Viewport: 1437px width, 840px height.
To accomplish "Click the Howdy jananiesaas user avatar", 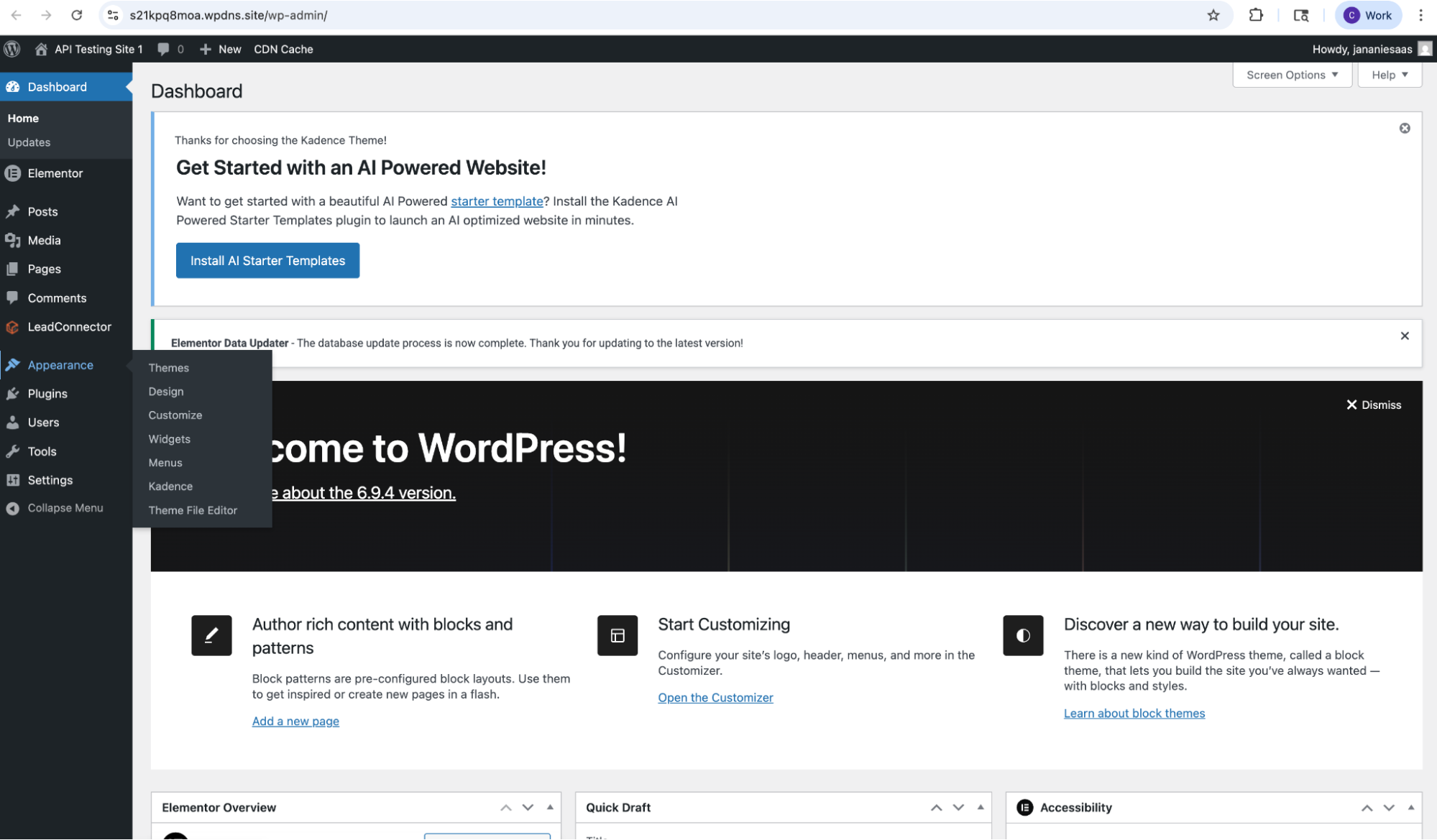I will click(1424, 49).
